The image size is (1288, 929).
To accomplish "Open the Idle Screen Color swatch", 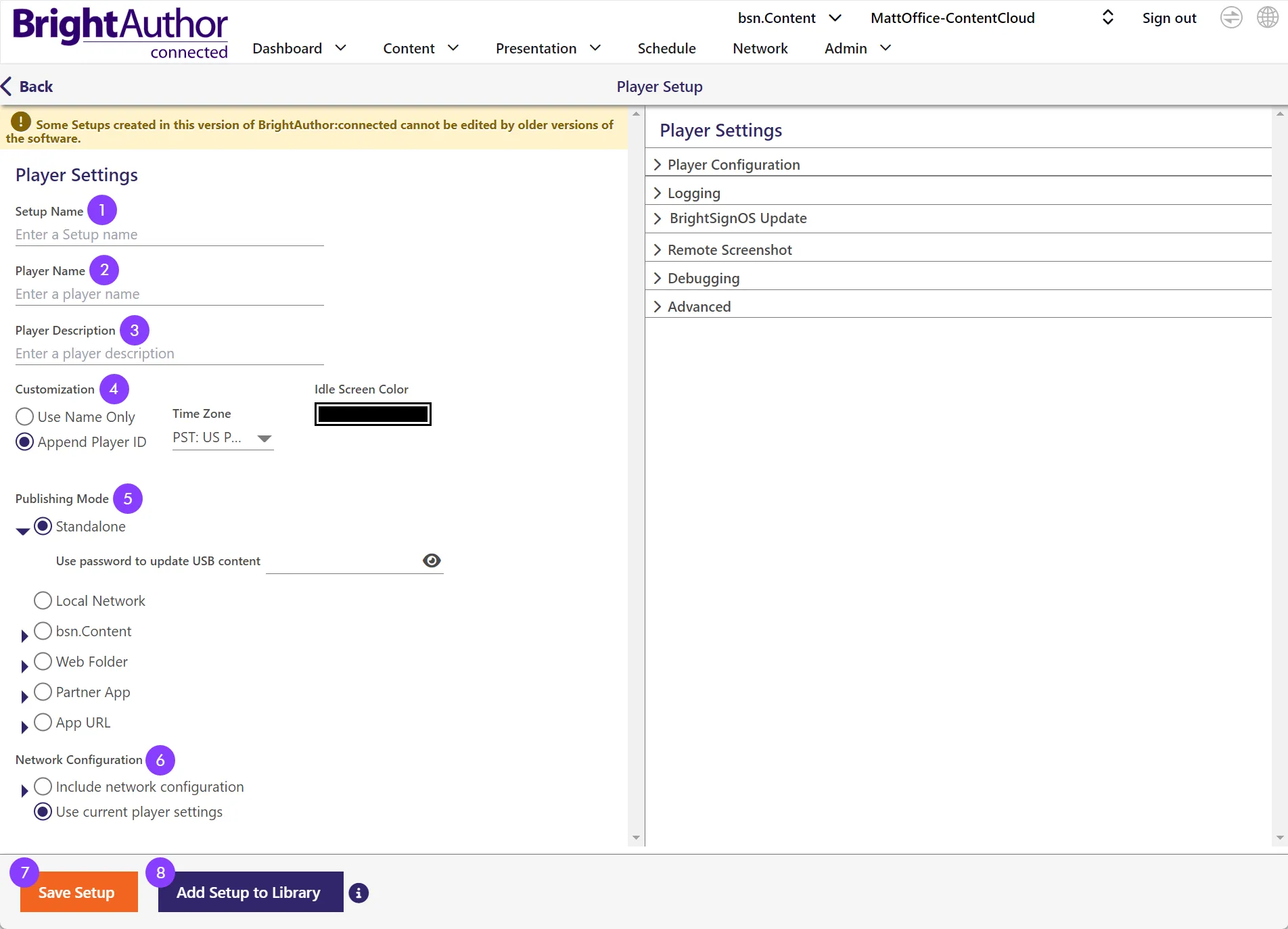I will tap(373, 414).
